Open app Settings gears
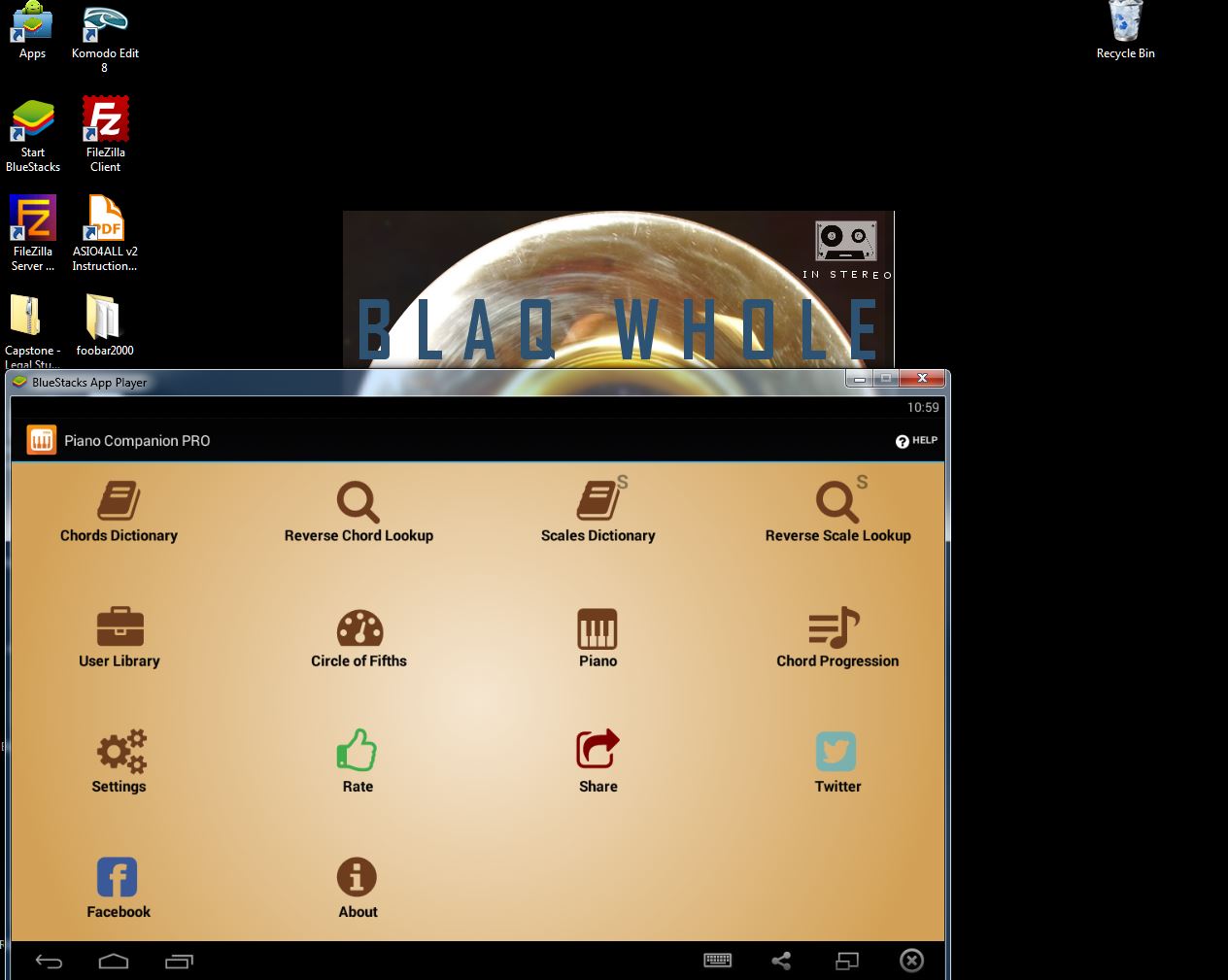Screen dimensions: 1228x980 (x=119, y=762)
